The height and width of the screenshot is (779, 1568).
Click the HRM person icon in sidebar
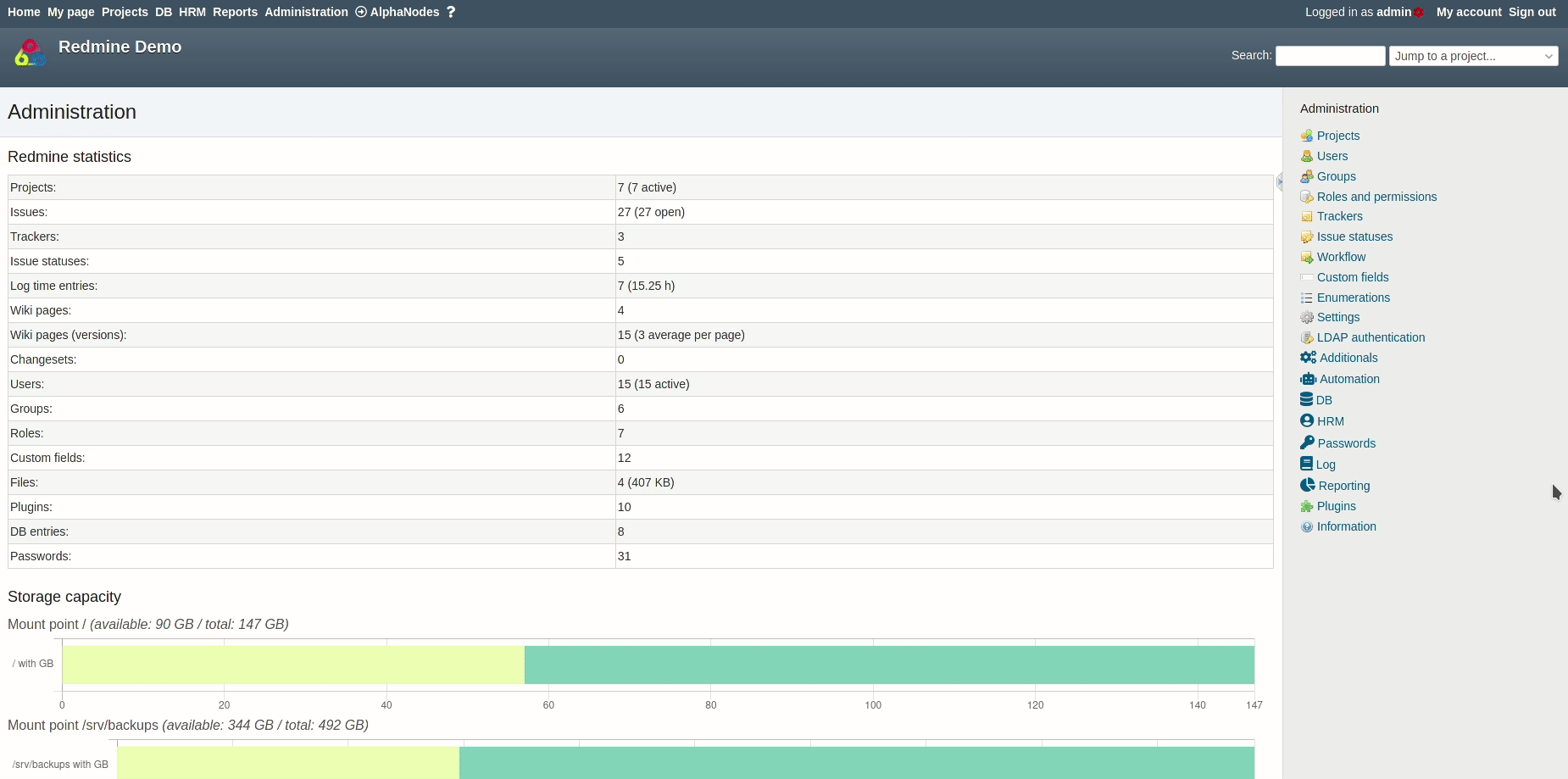pos(1306,420)
